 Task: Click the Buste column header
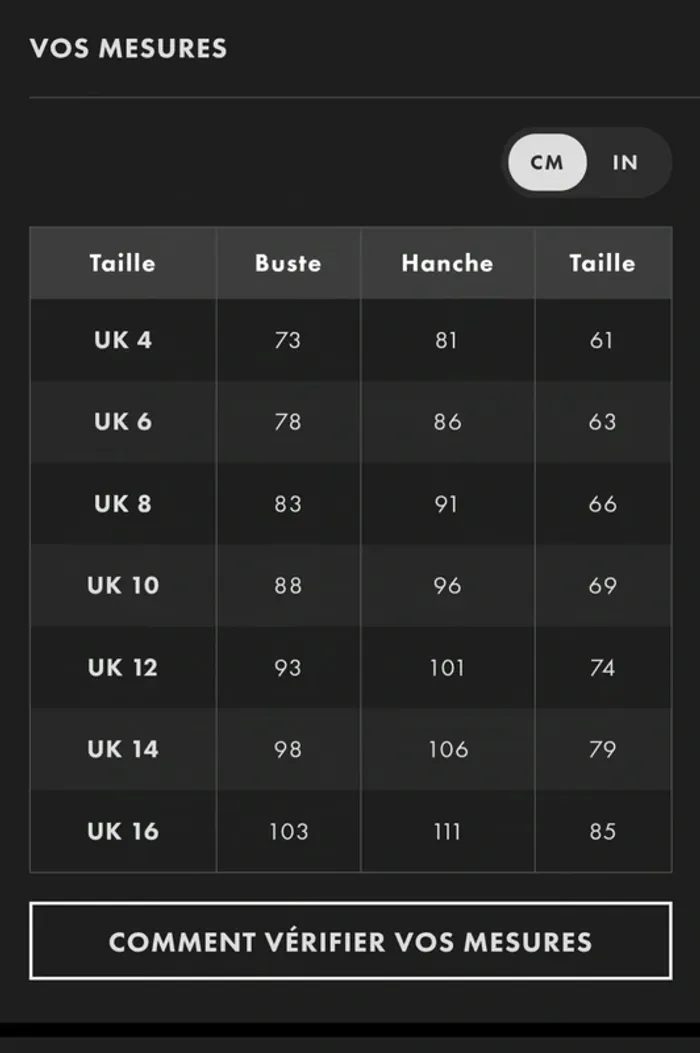pyautogui.click(x=288, y=263)
